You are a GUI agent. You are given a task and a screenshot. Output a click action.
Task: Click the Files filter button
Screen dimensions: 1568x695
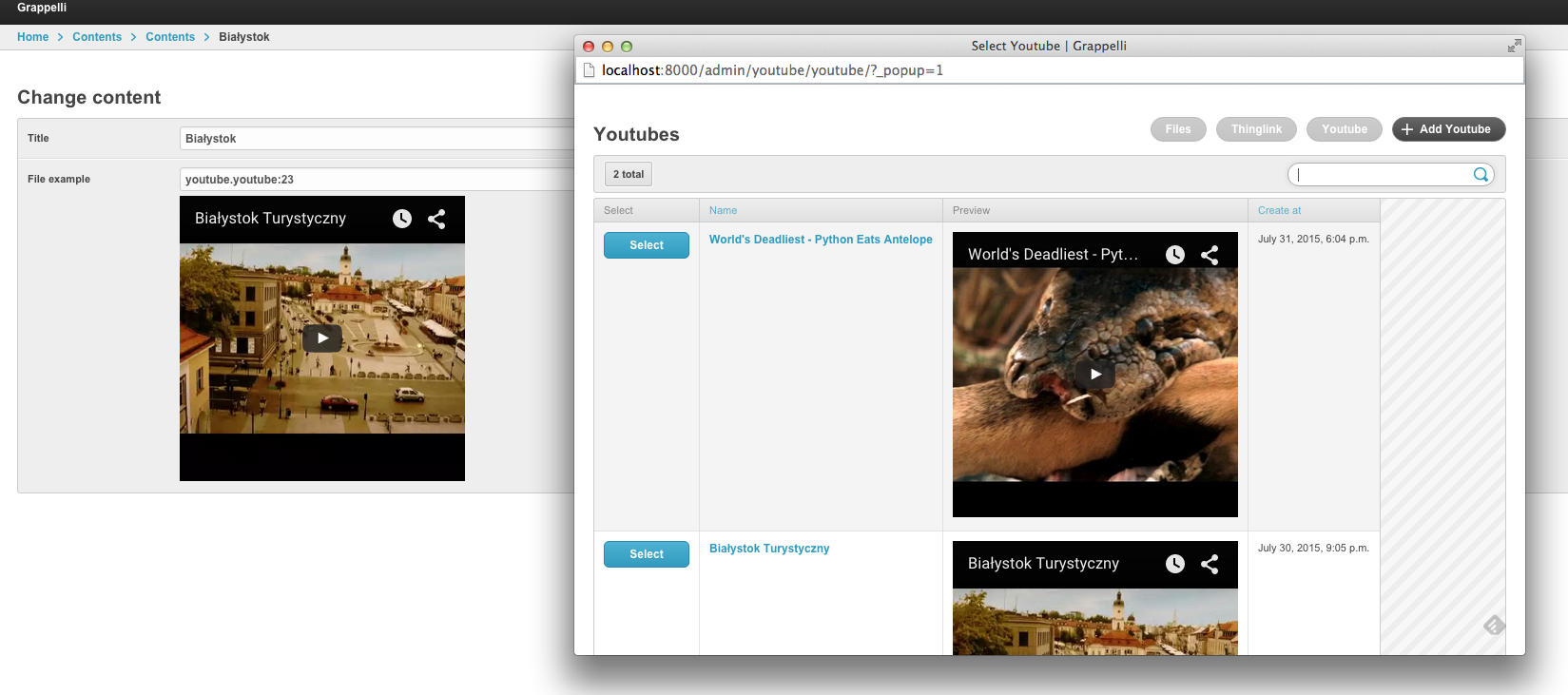(1178, 129)
